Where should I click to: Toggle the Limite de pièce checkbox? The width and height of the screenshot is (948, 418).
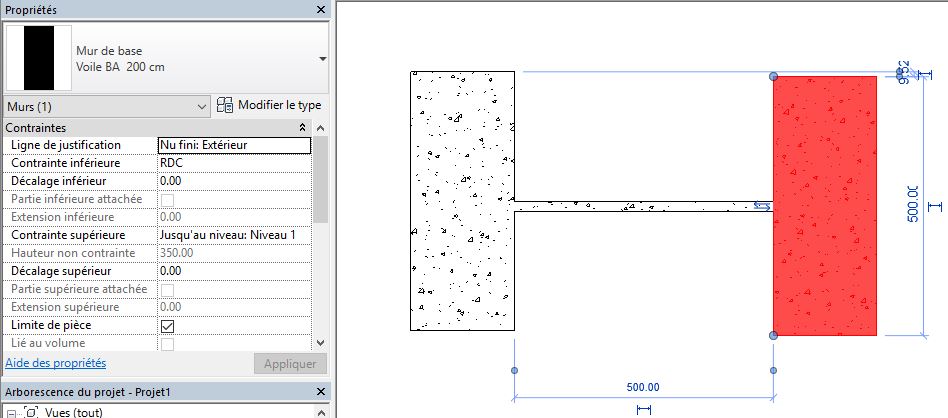point(168,326)
